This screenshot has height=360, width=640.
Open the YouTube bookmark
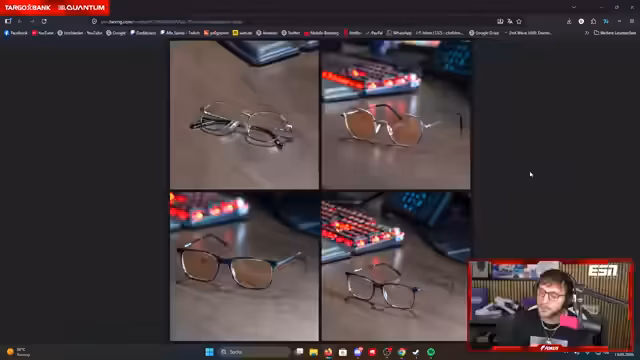pyautogui.click(x=43, y=33)
